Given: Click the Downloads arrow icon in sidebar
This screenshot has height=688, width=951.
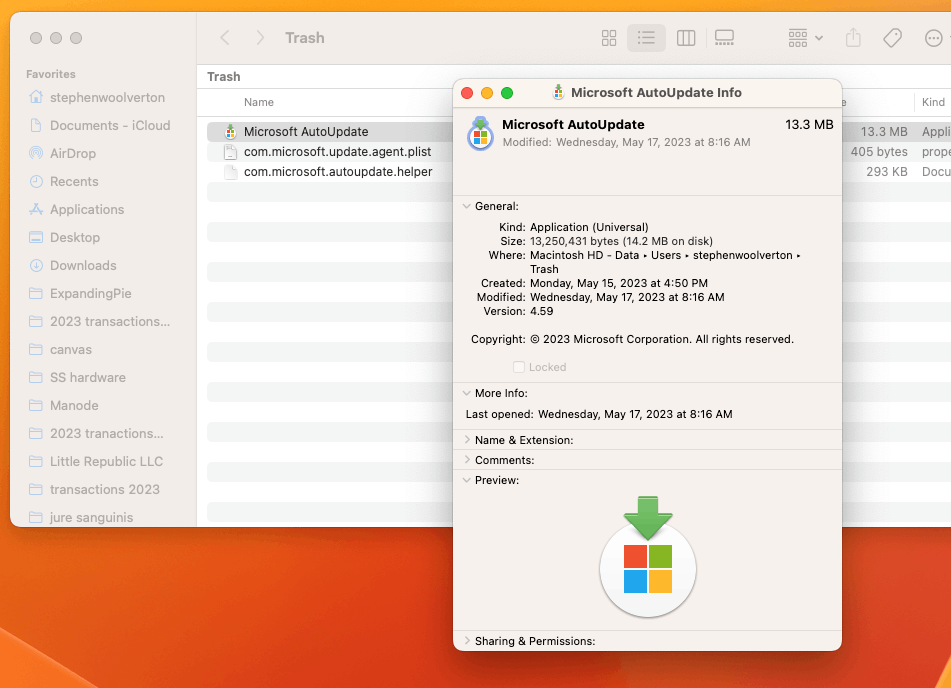Looking at the screenshot, I should click(36, 265).
